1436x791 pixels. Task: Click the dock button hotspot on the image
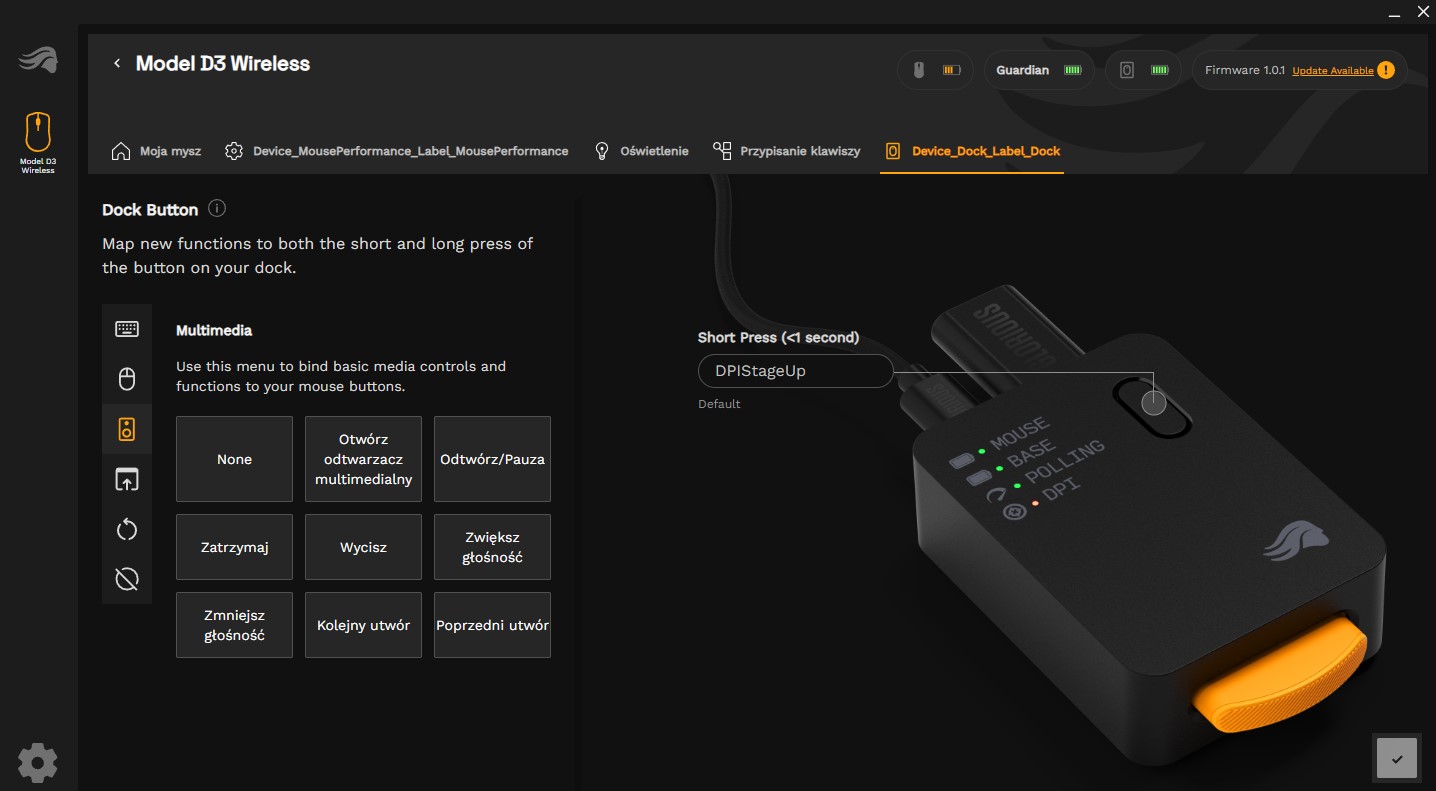1154,403
